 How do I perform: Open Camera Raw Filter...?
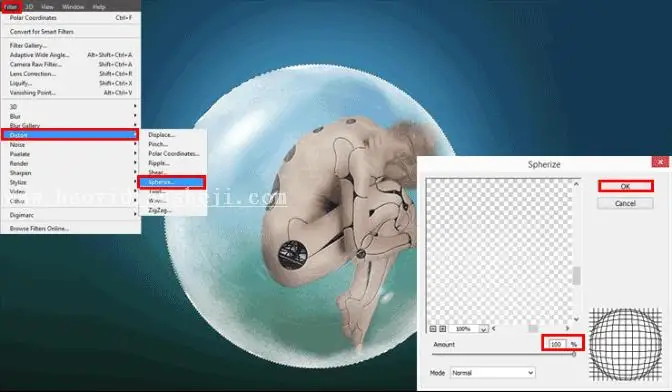tap(71, 64)
